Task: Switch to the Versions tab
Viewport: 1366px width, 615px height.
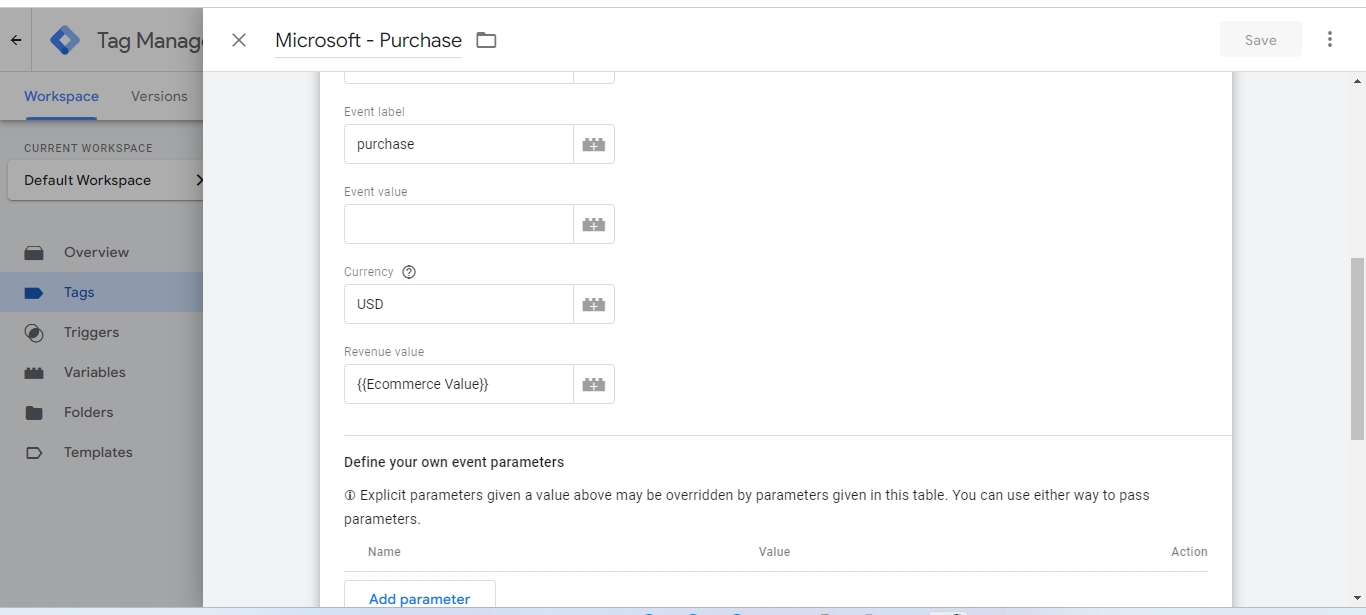Action: [159, 96]
